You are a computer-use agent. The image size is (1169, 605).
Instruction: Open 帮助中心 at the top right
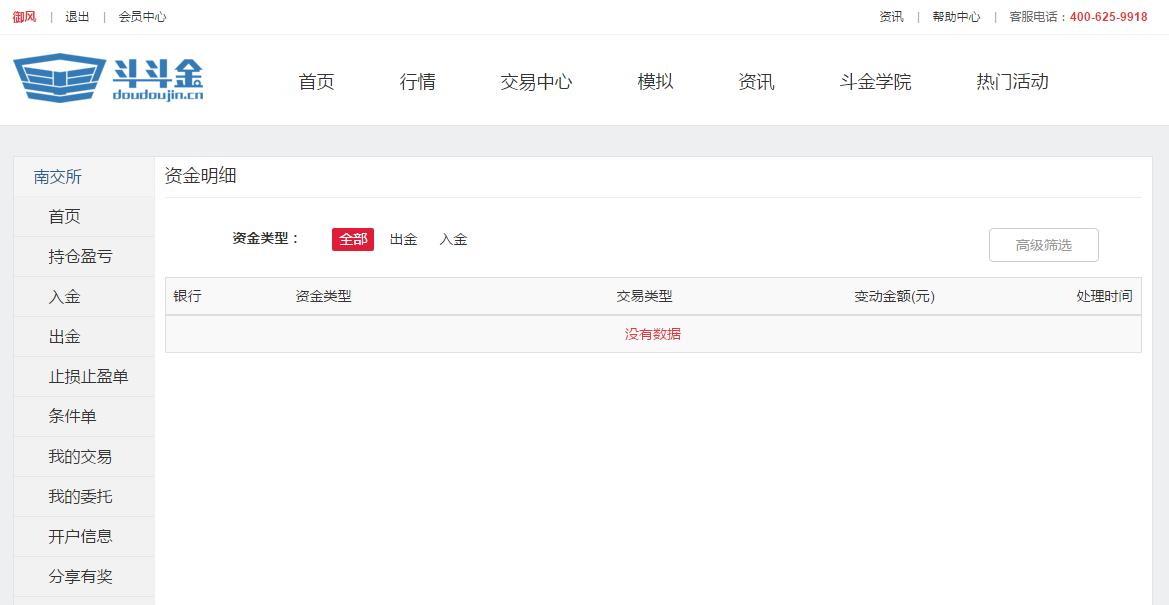(x=956, y=17)
